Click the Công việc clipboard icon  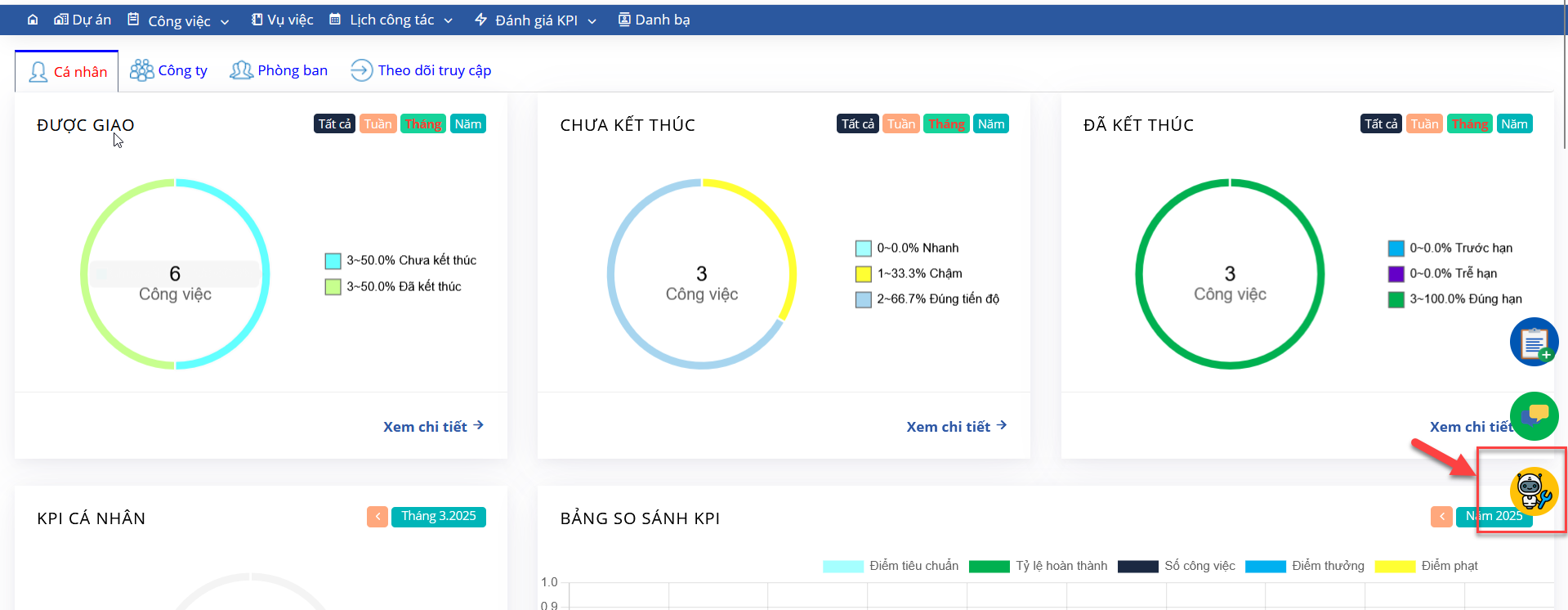coord(133,20)
